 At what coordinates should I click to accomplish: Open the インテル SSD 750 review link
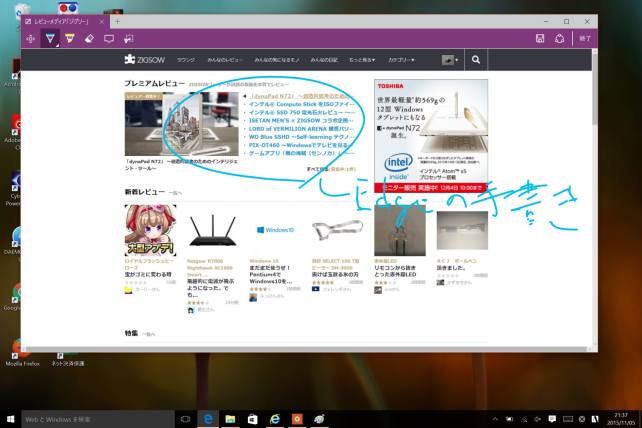[302, 113]
